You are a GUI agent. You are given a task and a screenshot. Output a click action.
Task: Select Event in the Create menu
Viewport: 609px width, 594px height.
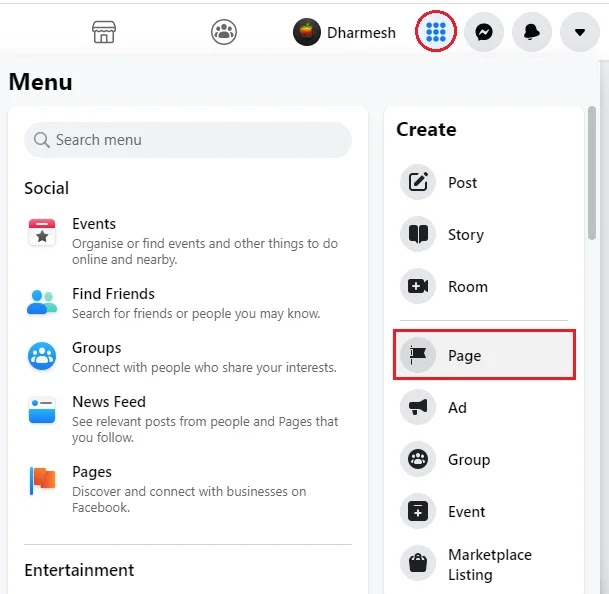tap(484, 511)
